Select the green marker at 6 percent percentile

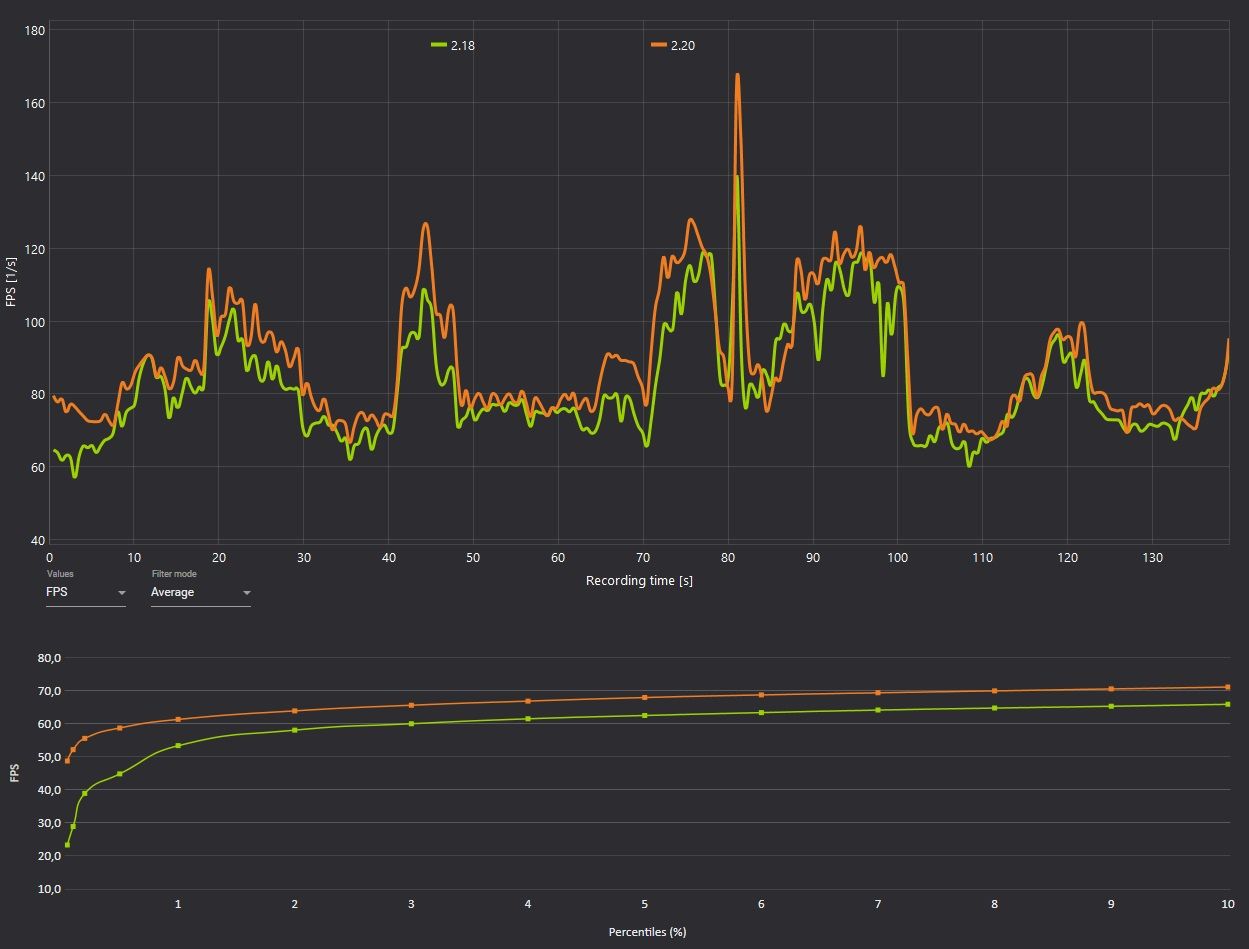(x=761, y=712)
